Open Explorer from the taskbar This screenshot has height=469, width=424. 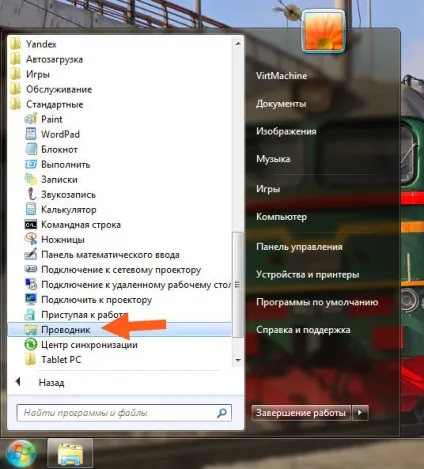(70, 453)
